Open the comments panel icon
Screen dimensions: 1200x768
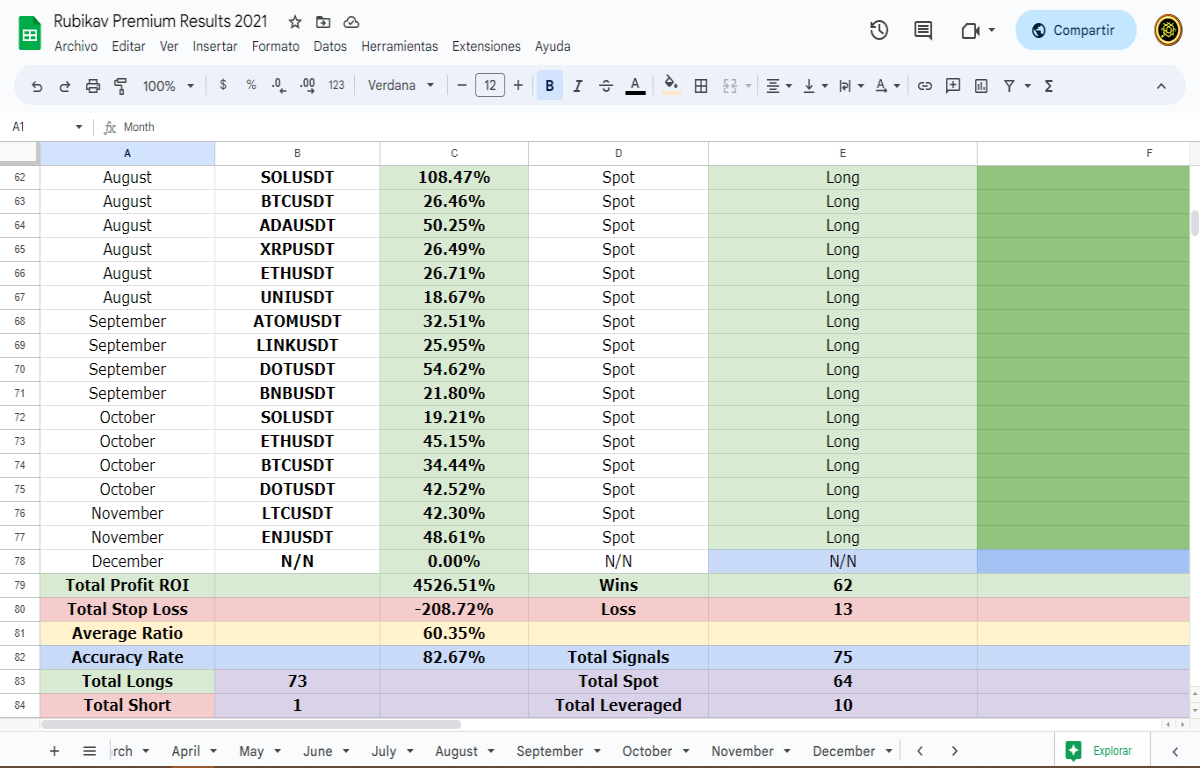point(923,30)
